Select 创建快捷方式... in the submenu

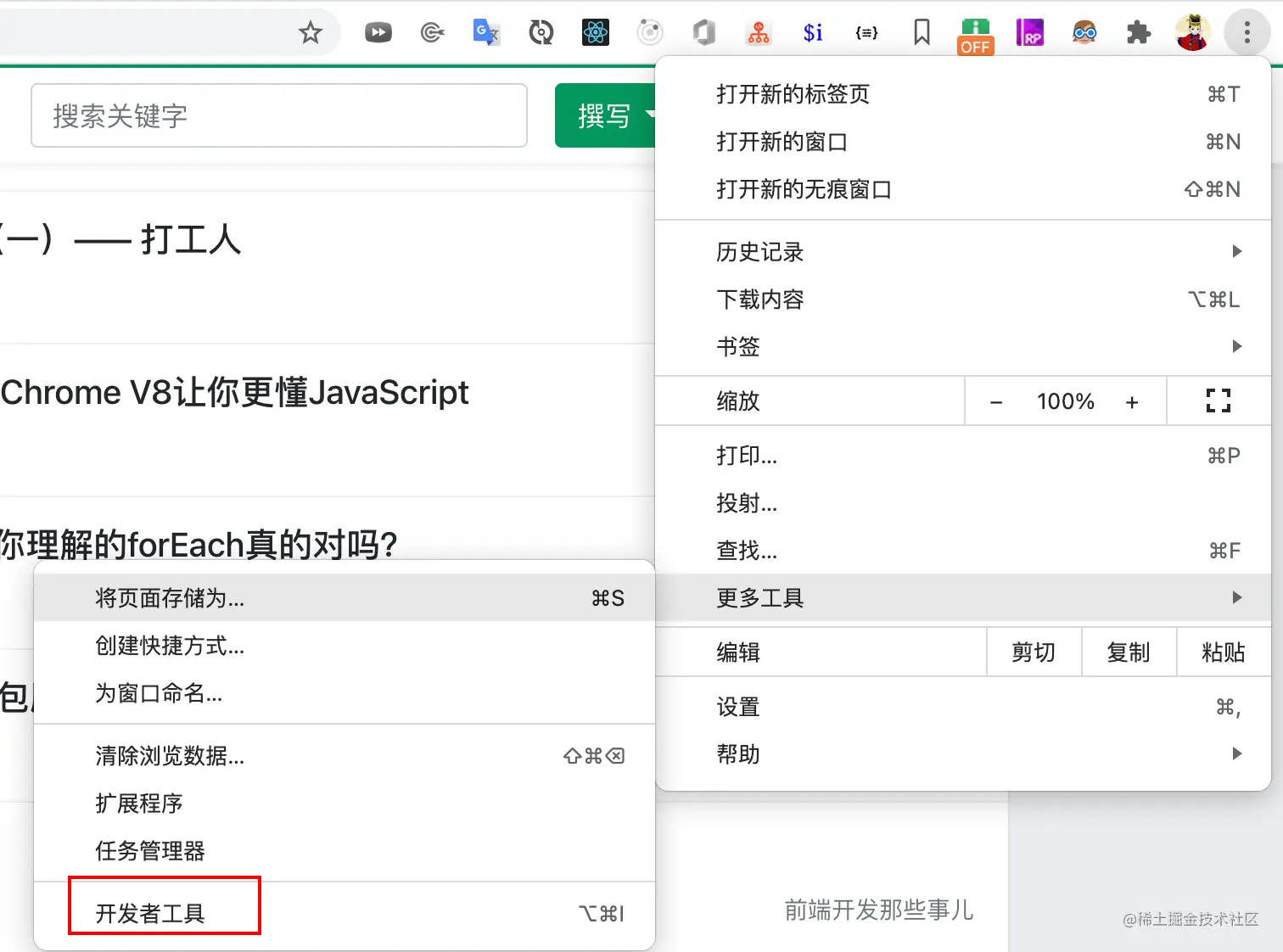click(x=345, y=646)
